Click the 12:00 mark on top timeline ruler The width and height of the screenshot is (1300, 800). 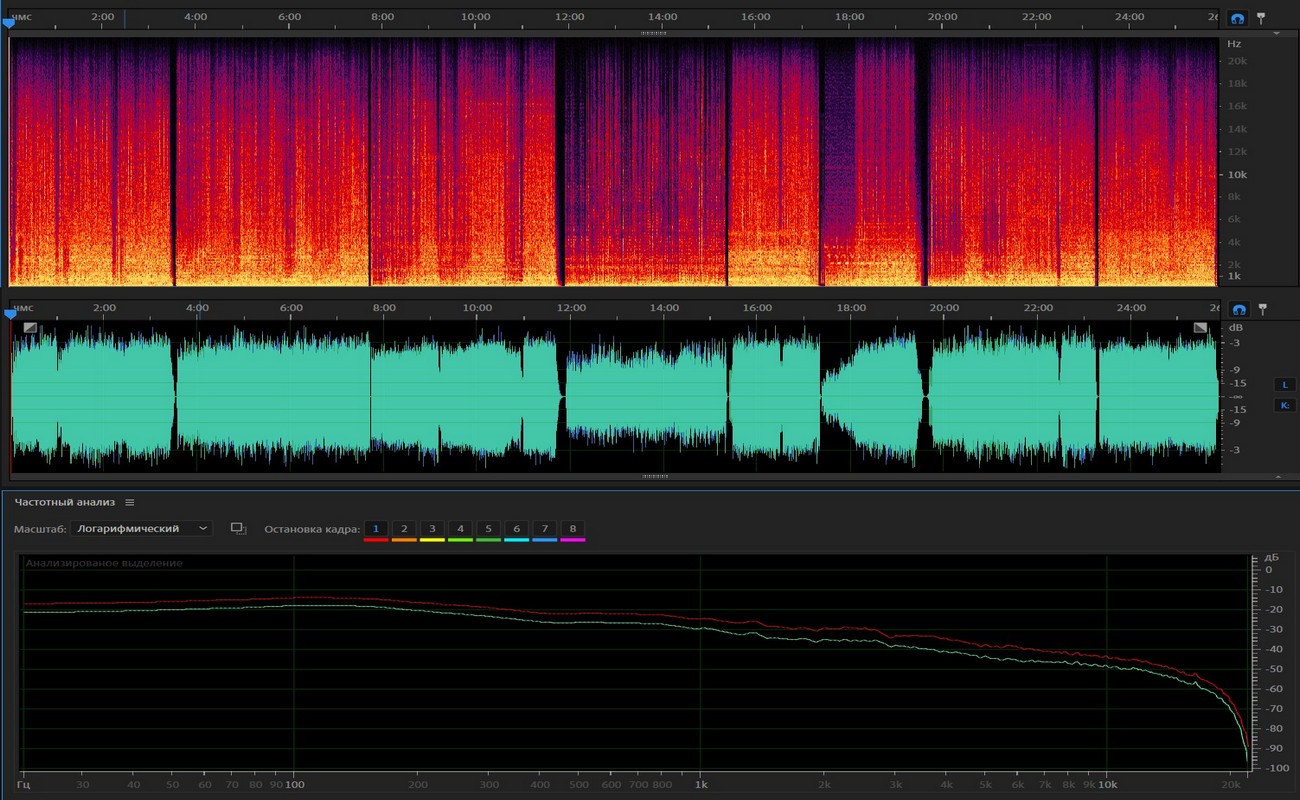pos(569,17)
